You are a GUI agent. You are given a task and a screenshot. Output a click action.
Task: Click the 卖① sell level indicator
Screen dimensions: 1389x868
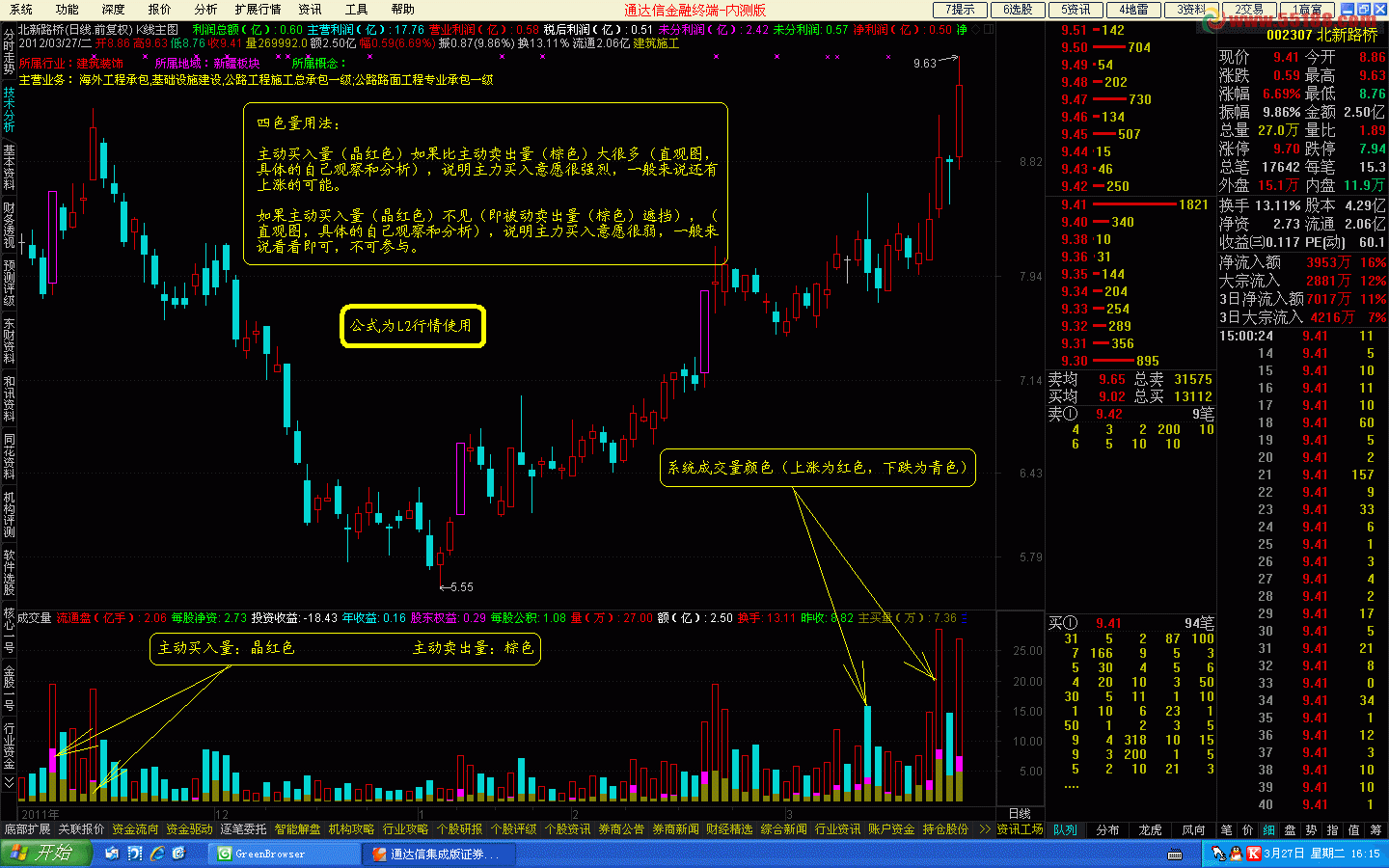[1063, 414]
